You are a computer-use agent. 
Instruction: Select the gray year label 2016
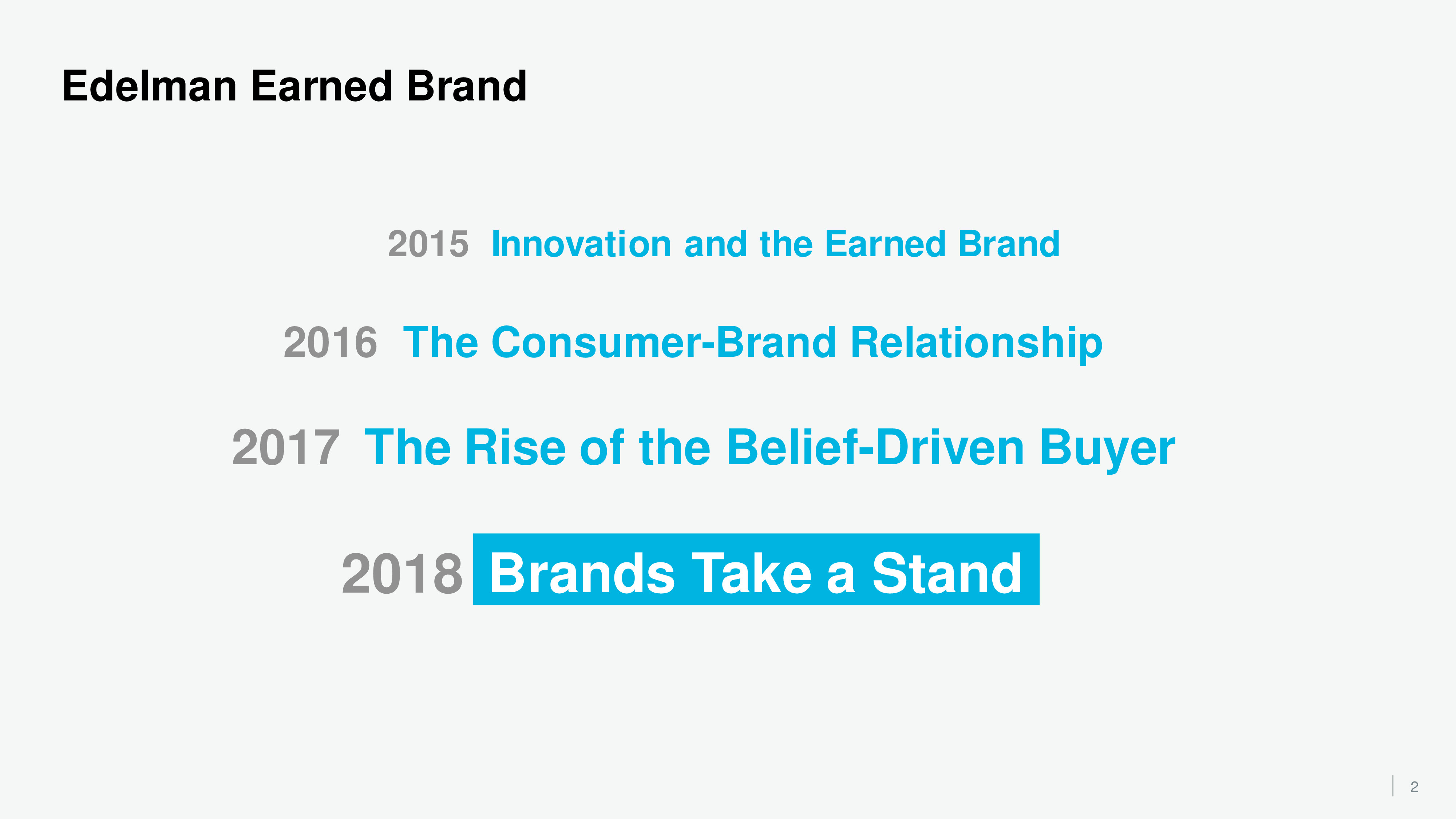click(330, 343)
